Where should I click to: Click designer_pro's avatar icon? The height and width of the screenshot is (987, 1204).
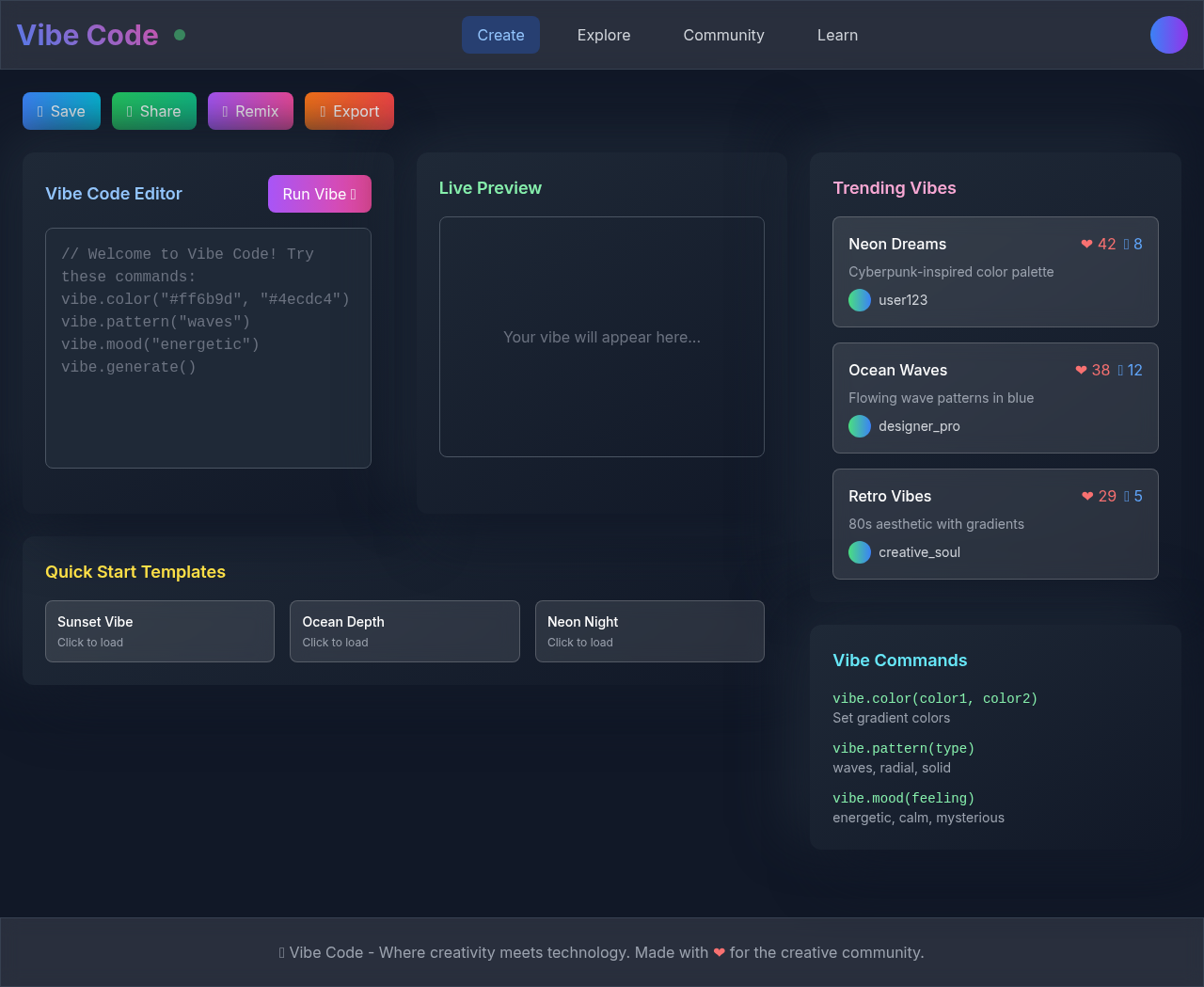[x=859, y=426]
